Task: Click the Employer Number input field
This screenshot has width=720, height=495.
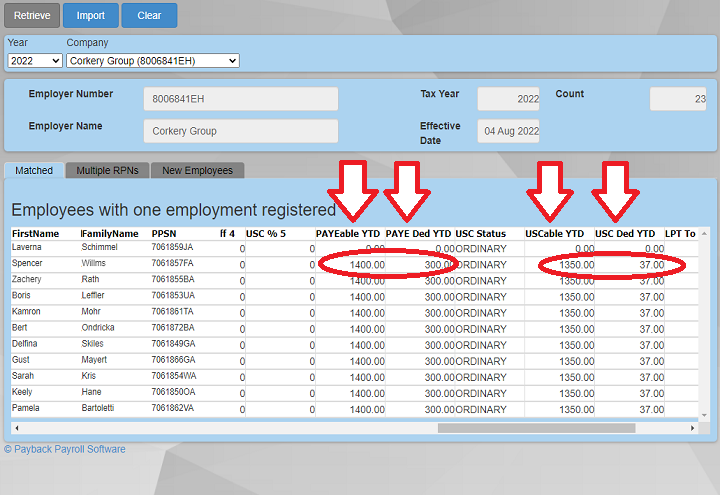Action: tap(240, 99)
